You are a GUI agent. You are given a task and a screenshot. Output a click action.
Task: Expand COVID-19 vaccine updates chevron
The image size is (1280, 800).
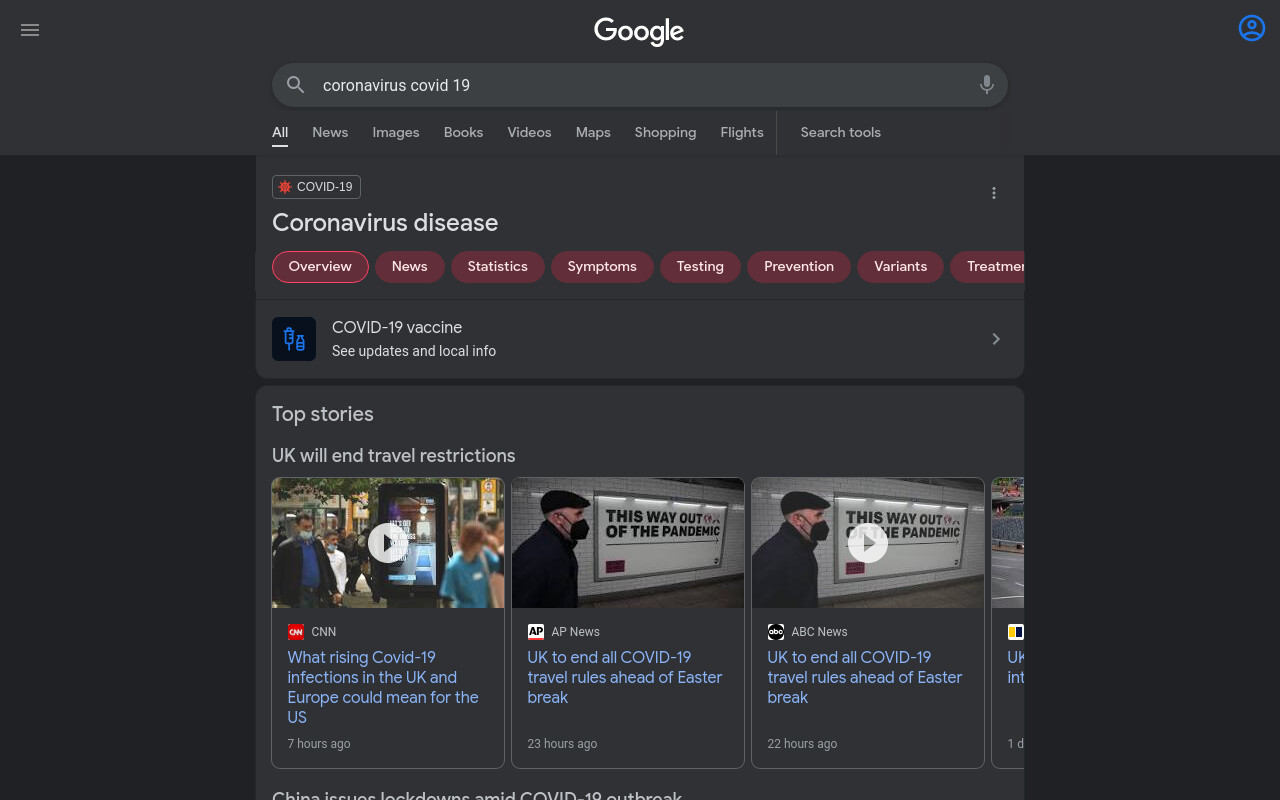(996, 339)
